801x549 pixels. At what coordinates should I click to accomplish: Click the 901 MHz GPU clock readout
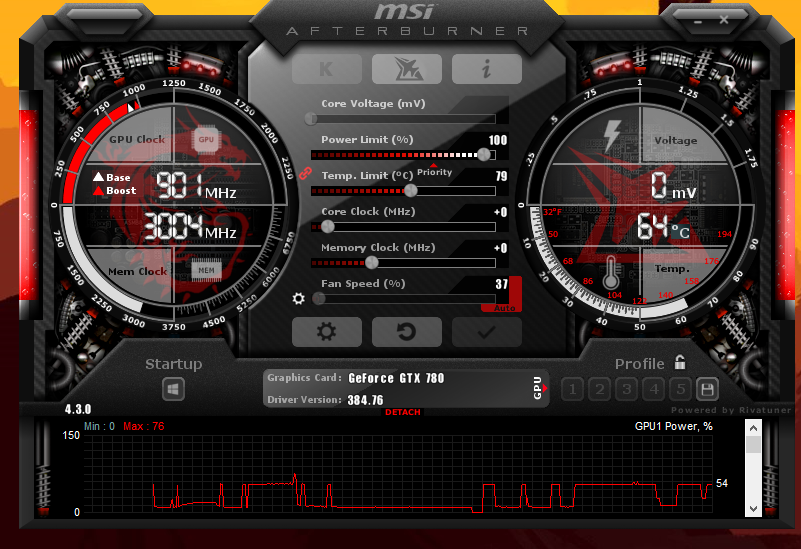coord(196,185)
